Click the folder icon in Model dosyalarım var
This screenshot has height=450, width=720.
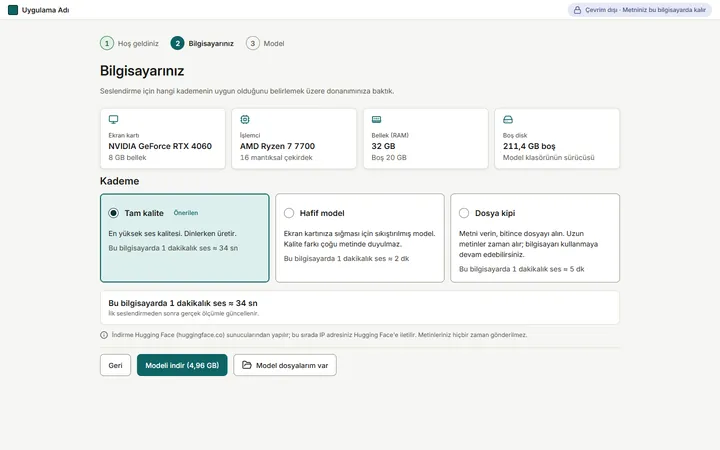(x=247, y=365)
